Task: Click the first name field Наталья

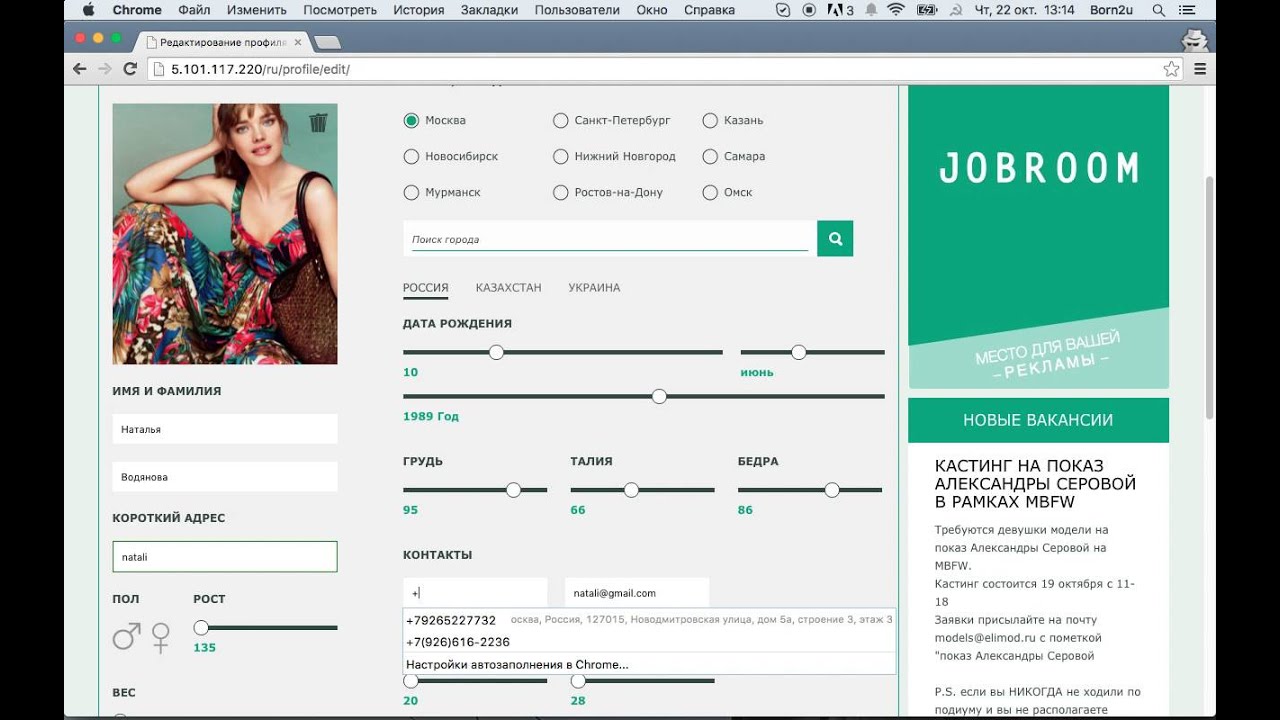Action: pos(225,429)
